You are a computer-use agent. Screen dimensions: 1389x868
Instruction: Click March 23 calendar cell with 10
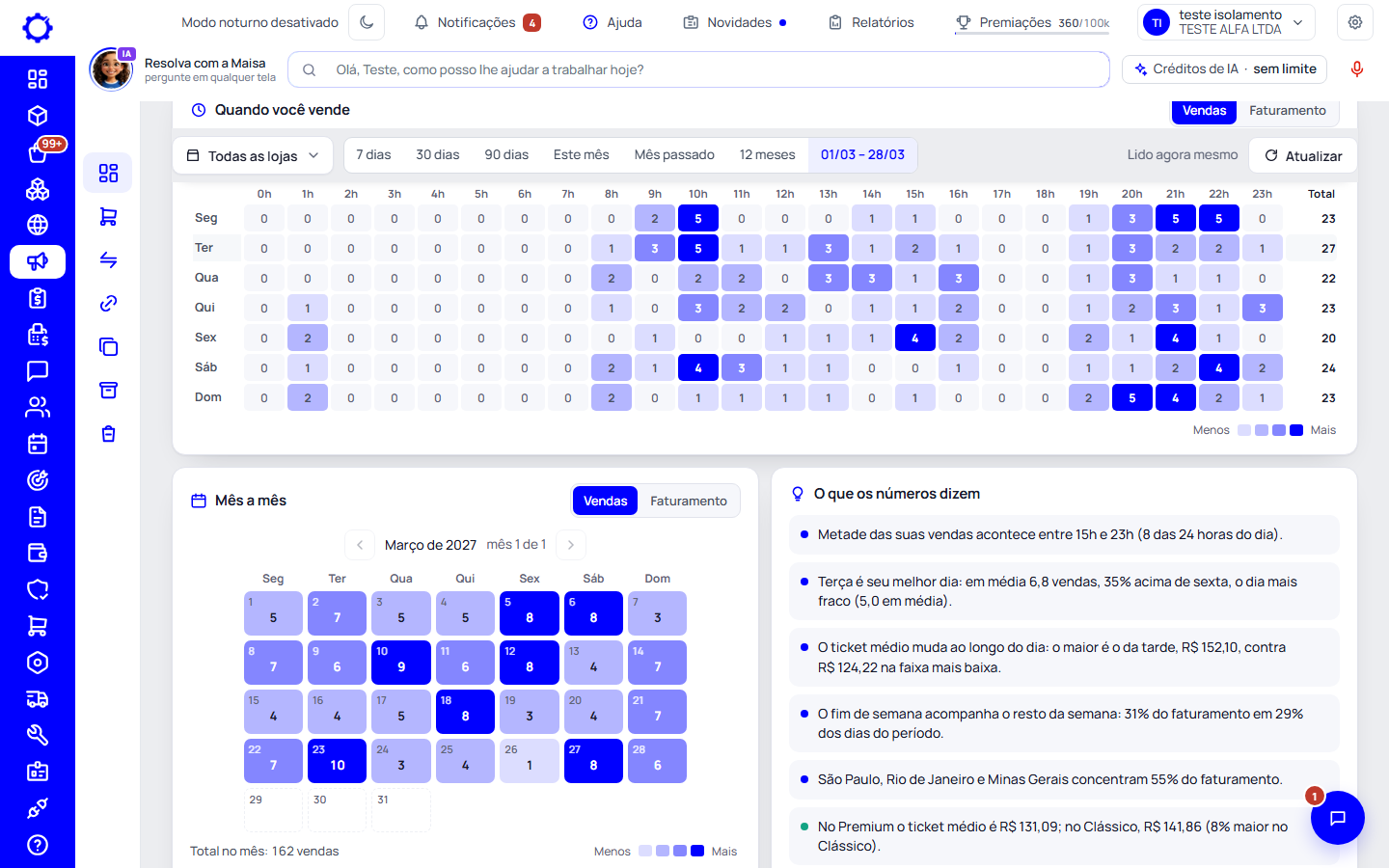click(x=337, y=760)
